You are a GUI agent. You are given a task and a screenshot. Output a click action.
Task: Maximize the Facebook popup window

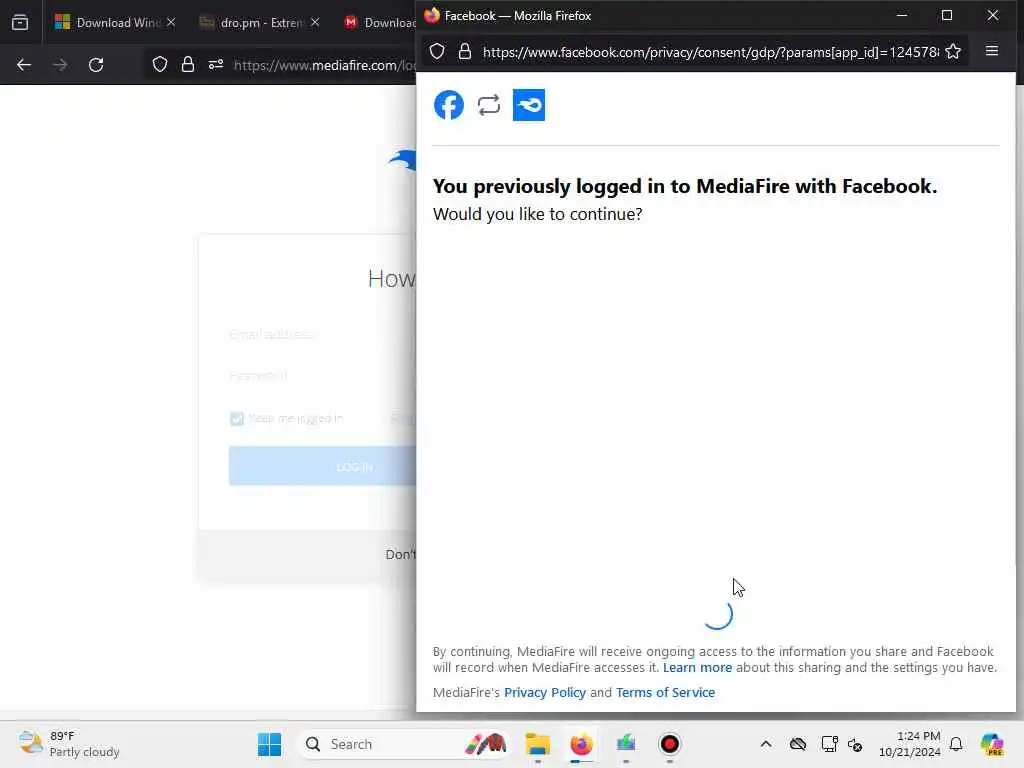pyautogui.click(x=946, y=15)
